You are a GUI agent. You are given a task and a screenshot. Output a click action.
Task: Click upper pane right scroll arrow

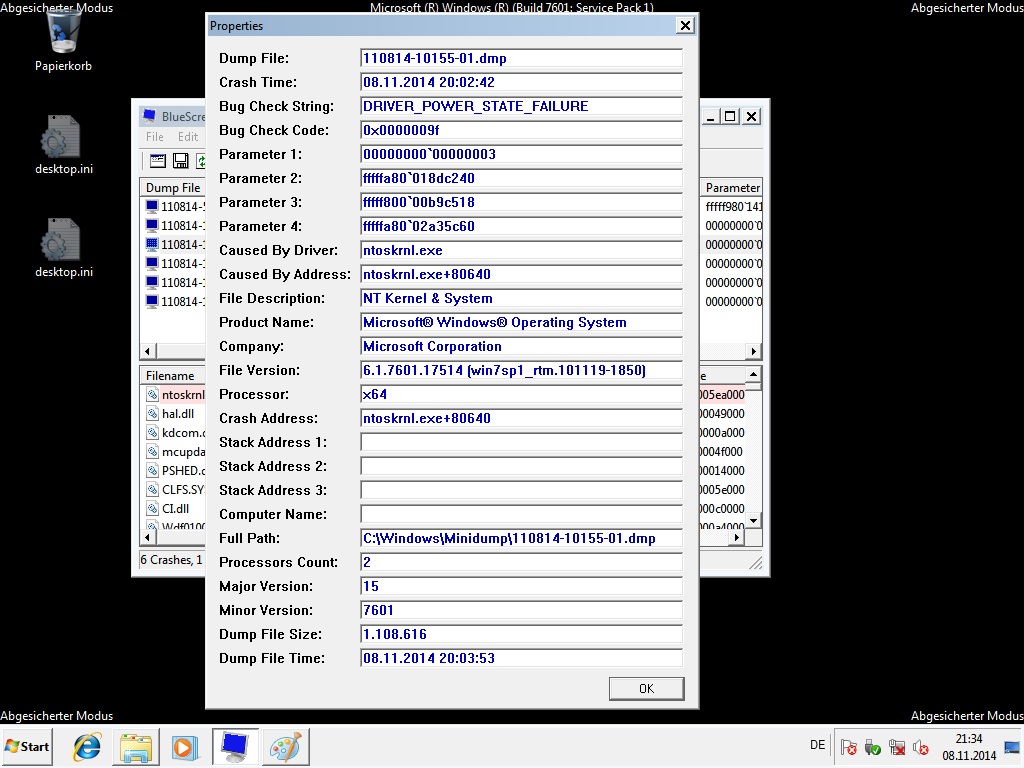point(754,351)
